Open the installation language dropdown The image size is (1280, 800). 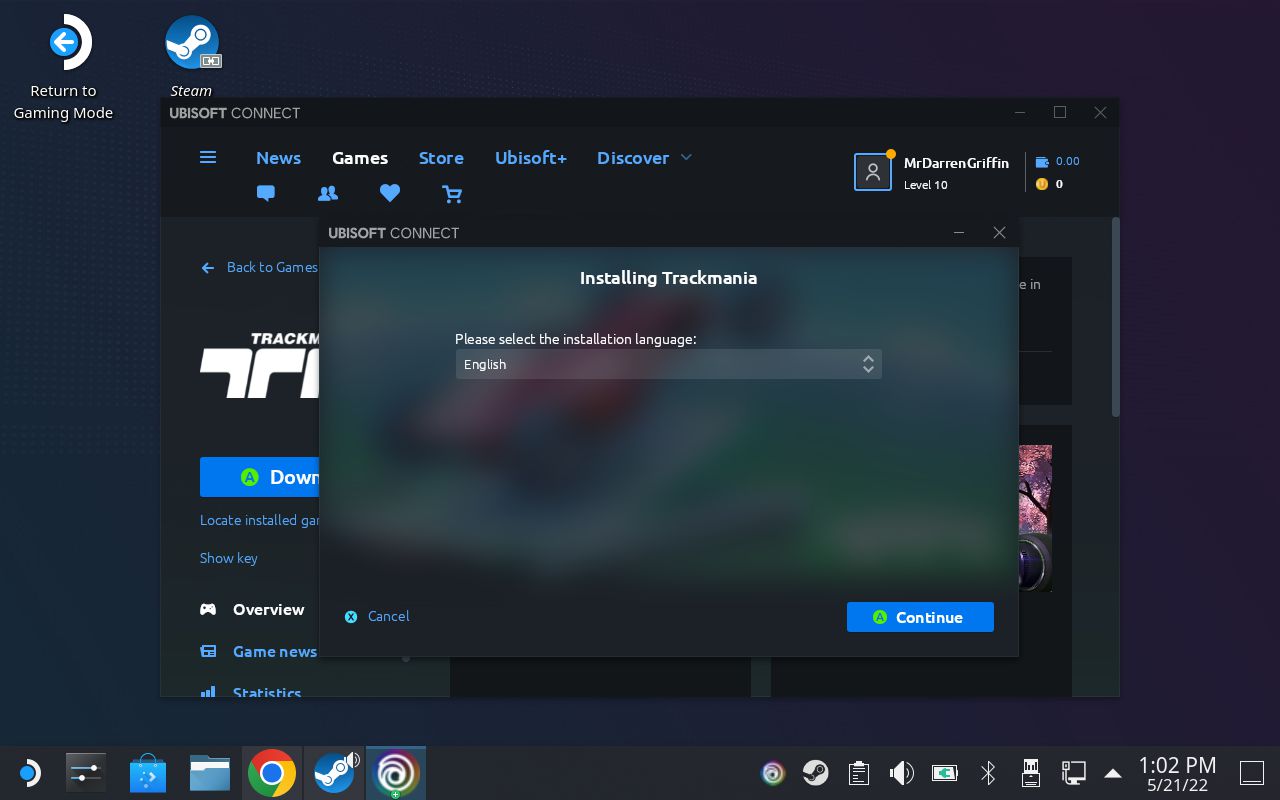(668, 364)
